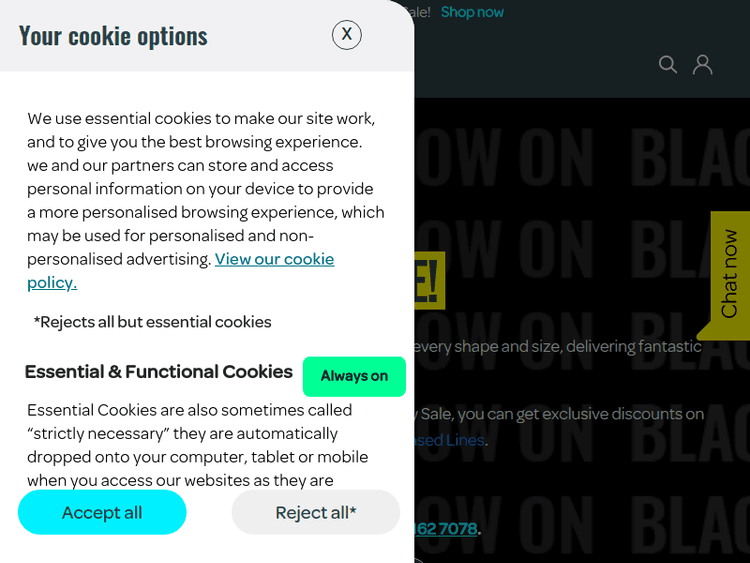The width and height of the screenshot is (750, 563).
Task: Open site search via magnifier icon
Action: coord(668,65)
